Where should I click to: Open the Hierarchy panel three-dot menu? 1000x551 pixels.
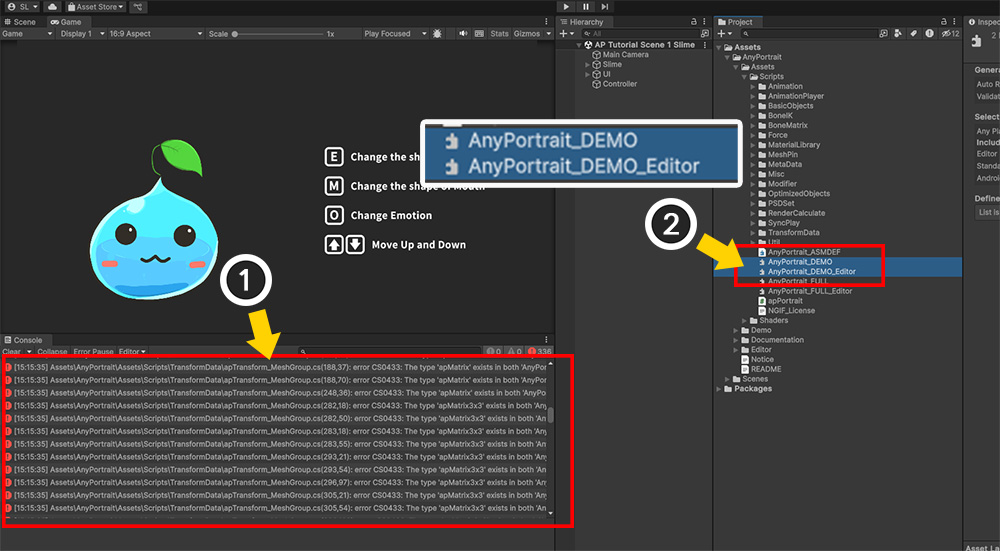tap(704, 22)
